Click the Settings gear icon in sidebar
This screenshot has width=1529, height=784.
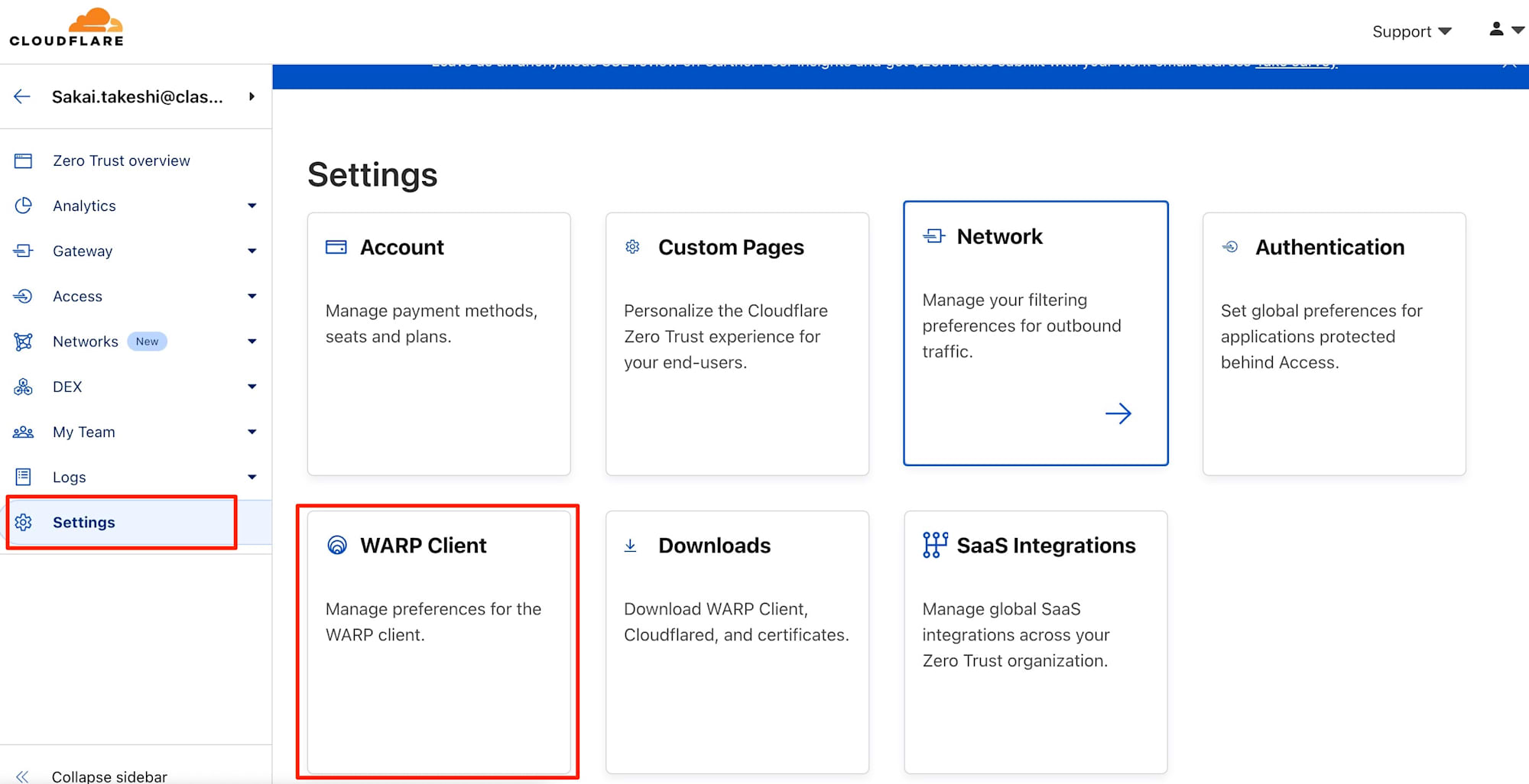coord(24,522)
